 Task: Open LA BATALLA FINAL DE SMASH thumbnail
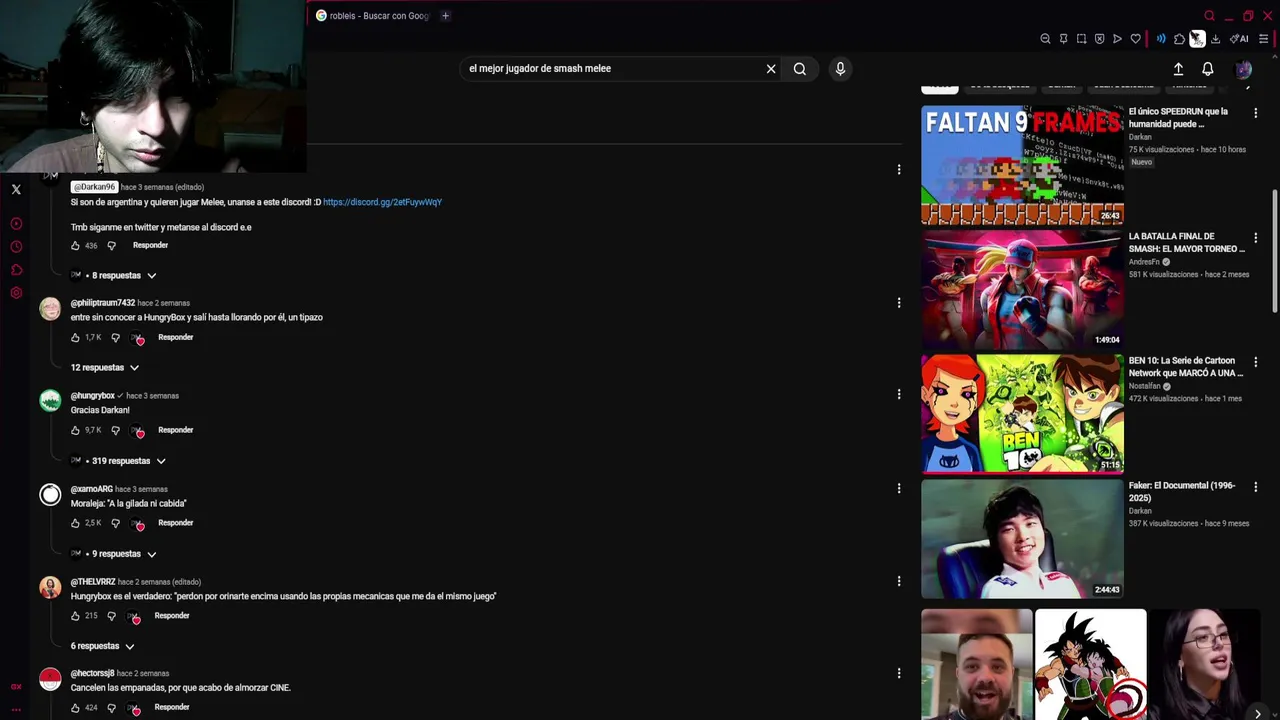(x=1022, y=289)
